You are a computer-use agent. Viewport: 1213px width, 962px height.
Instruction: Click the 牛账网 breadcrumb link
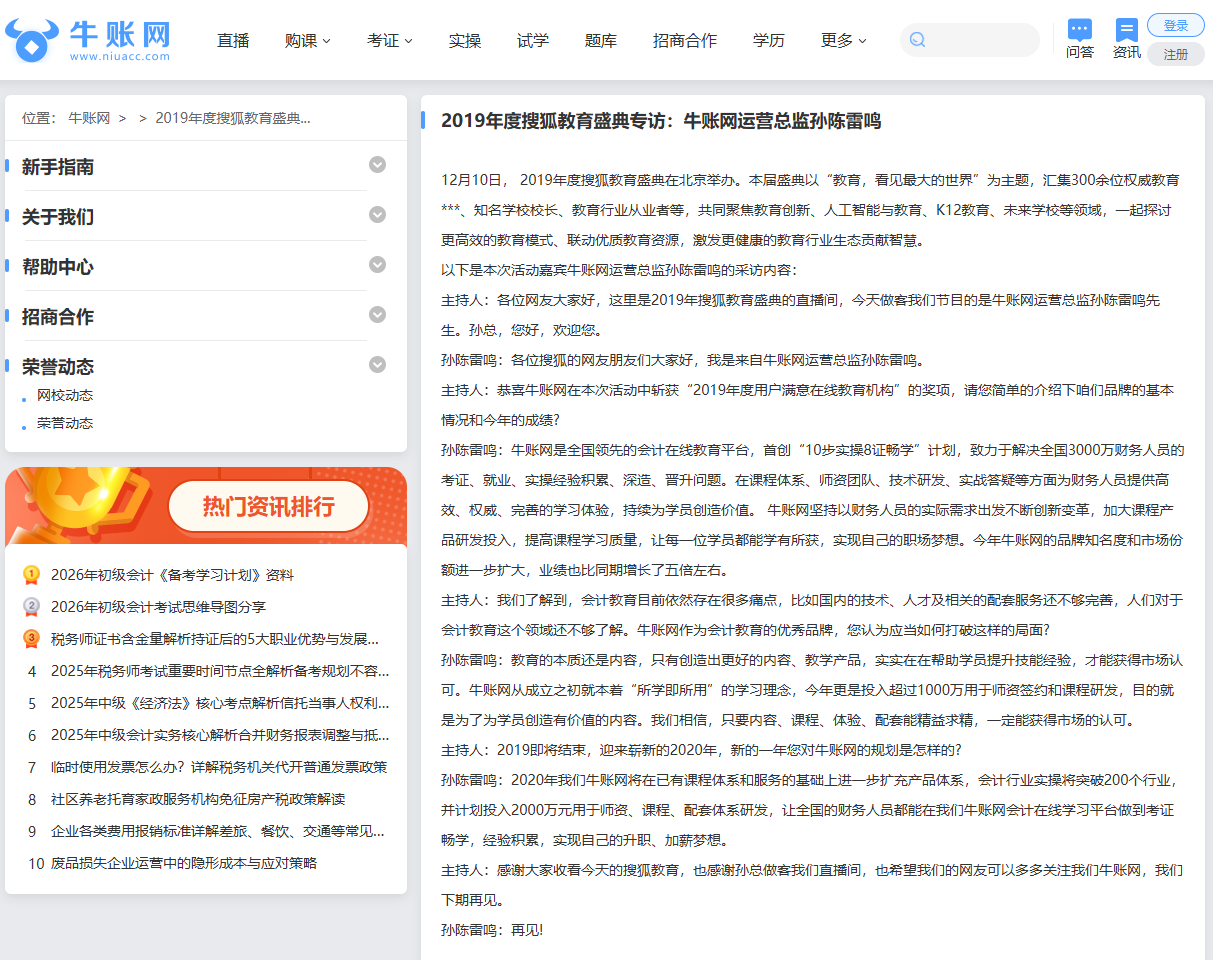(89, 118)
